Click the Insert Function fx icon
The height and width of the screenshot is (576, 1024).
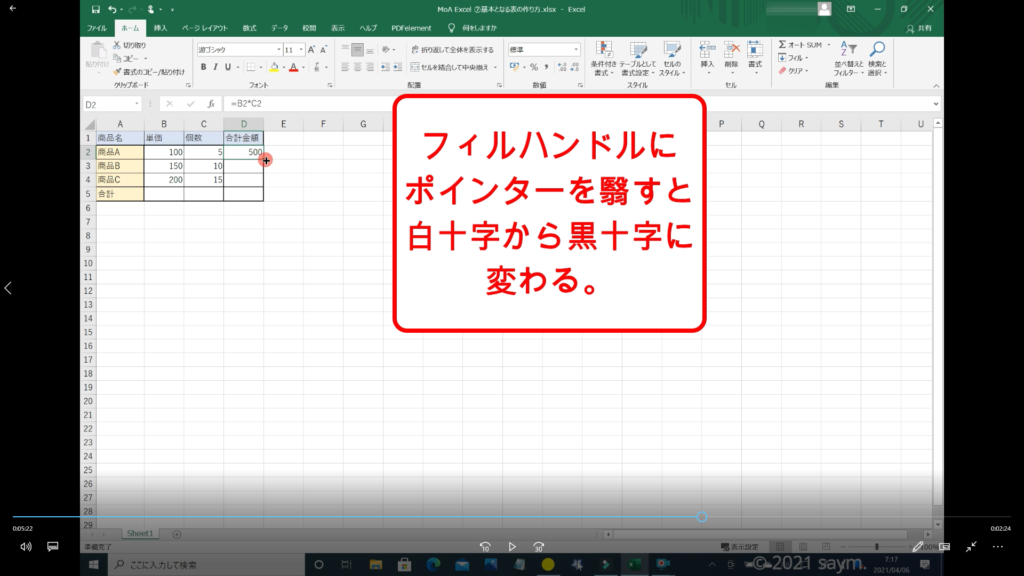pos(210,104)
